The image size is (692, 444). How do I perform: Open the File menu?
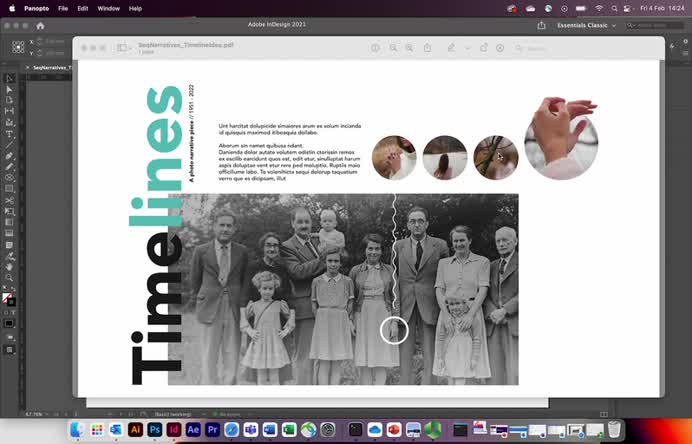click(x=63, y=8)
